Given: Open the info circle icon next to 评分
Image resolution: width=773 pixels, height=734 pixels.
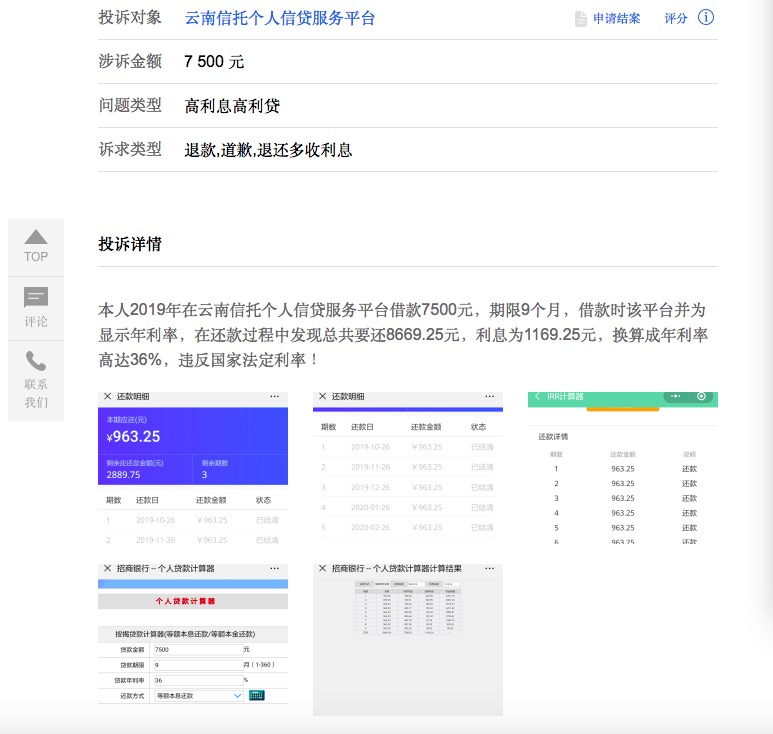Looking at the screenshot, I should 705,17.
